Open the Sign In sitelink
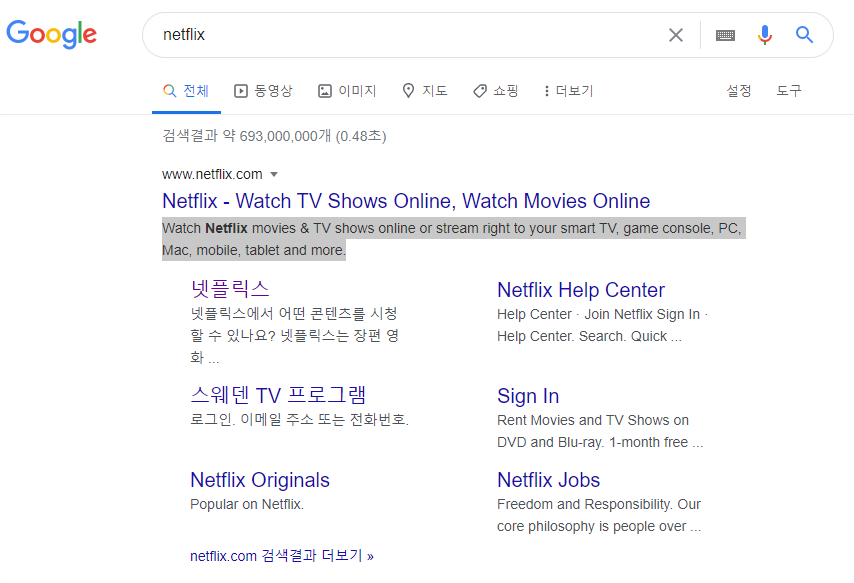The width and height of the screenshot is (854, 583). coord(528,396)
